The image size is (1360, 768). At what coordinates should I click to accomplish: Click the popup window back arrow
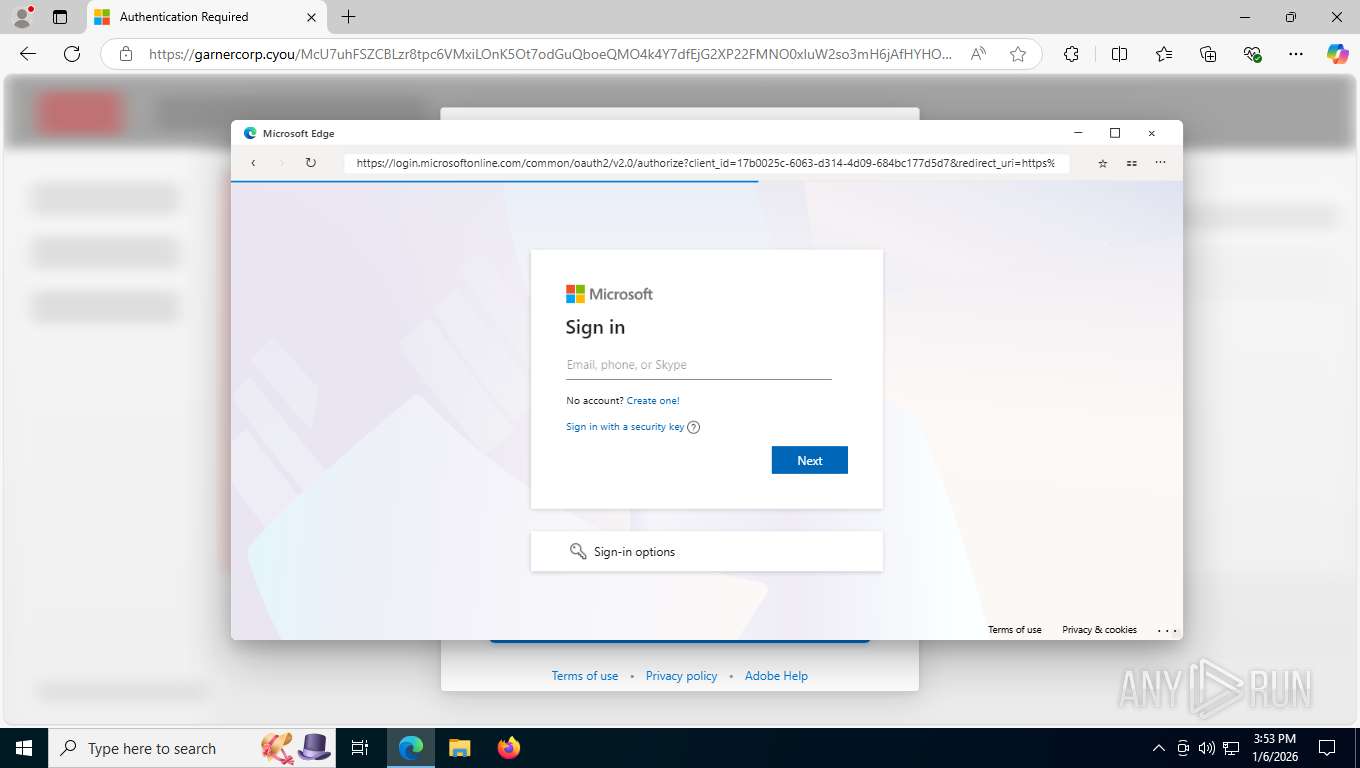pos(253,162)
